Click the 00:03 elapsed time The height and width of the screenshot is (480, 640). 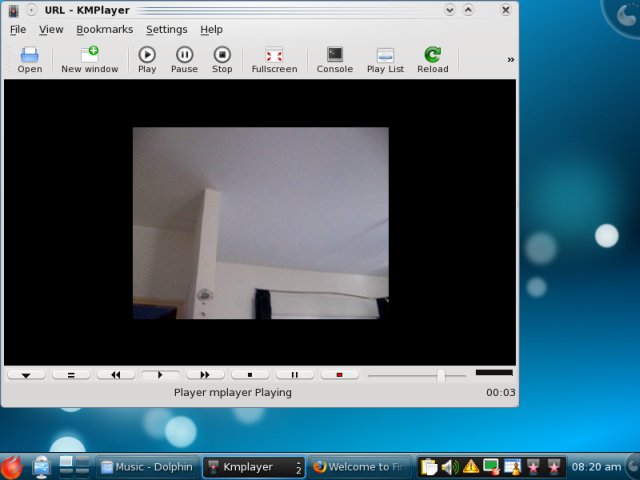[500, 393]
